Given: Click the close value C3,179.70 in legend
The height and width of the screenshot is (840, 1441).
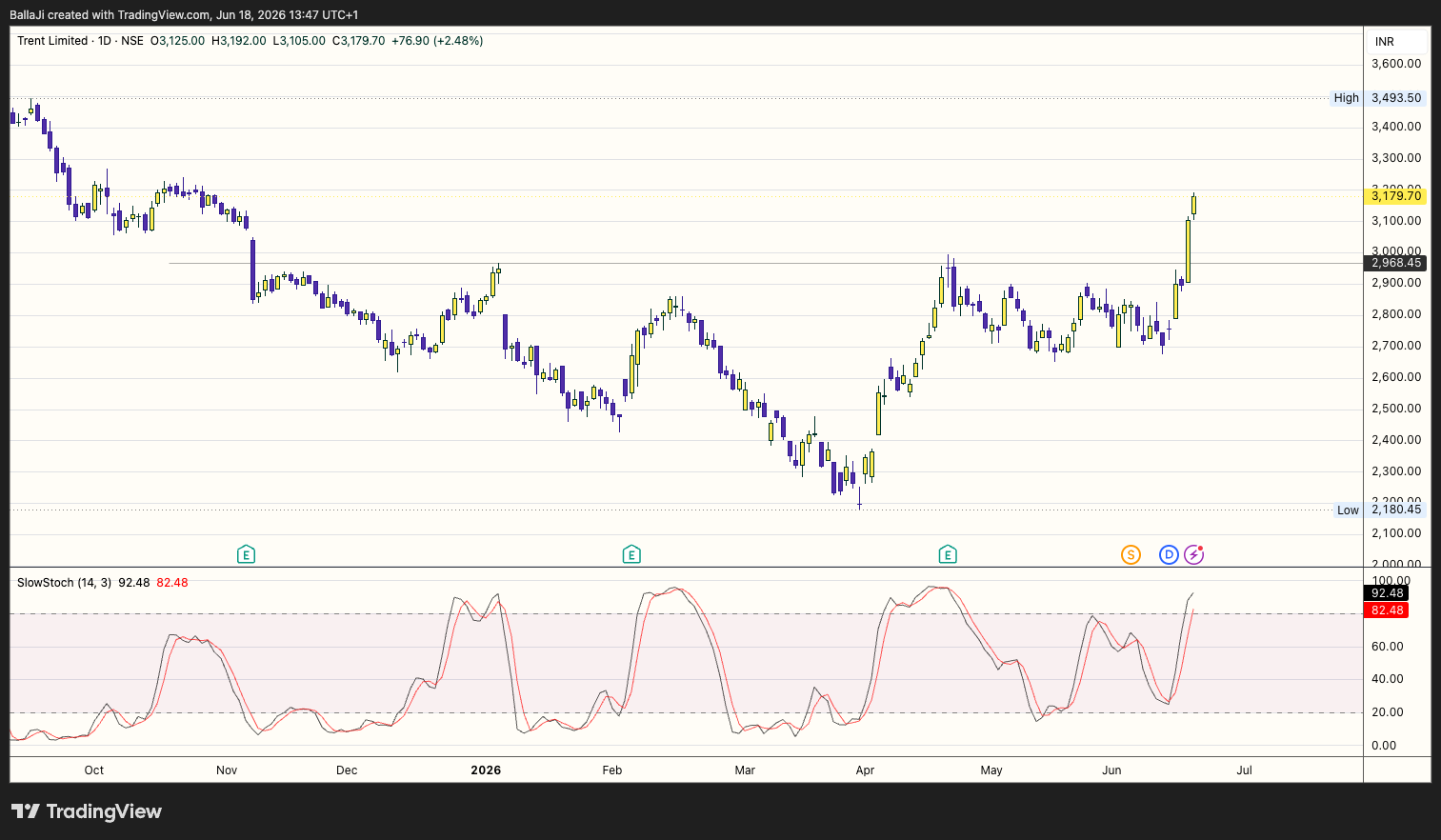Looking at the screenshot, I should point(358,41).
